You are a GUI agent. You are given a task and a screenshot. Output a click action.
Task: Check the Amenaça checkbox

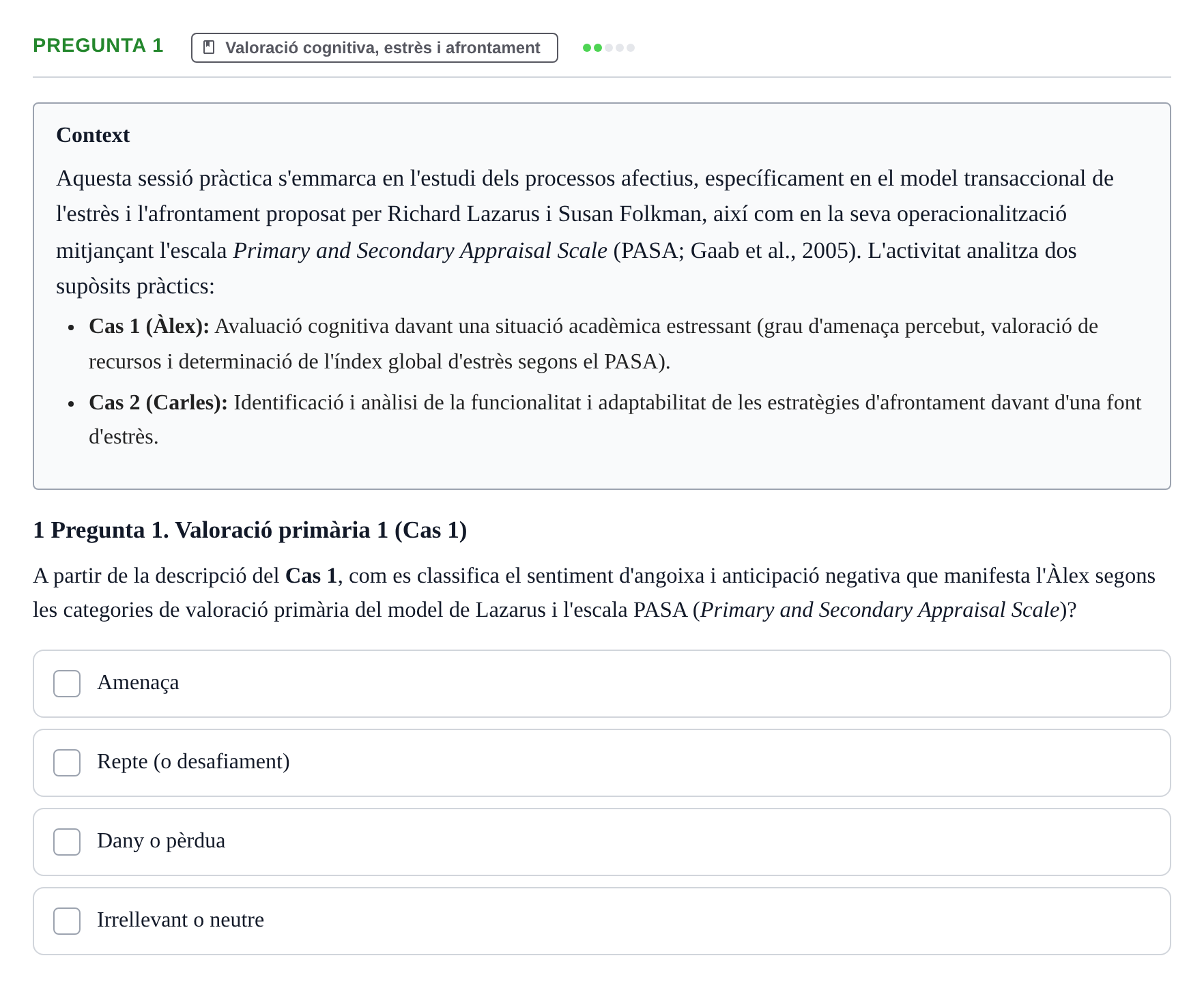pyautogui.click(x=67, y=684)
